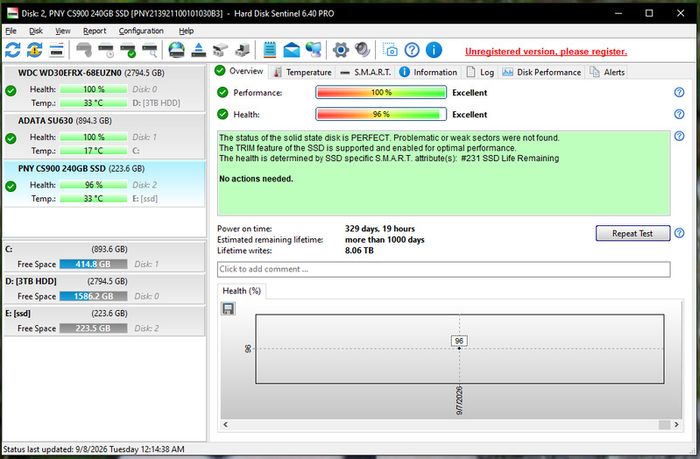
Task: Open the notepad report icon
Action: coord(270,50)
